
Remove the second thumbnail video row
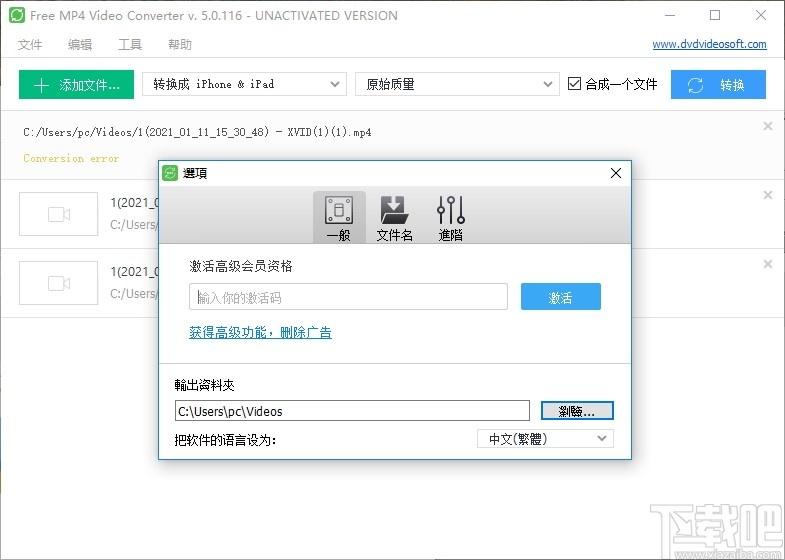[767, 264]
